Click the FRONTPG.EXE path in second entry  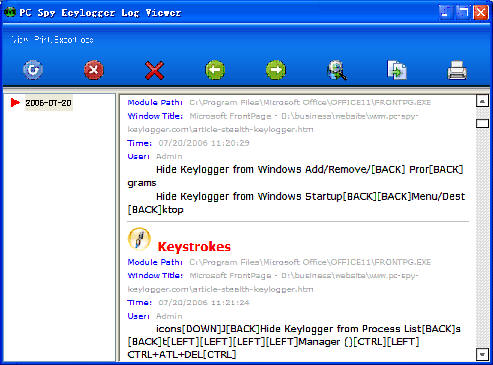[x=310, y=262]
